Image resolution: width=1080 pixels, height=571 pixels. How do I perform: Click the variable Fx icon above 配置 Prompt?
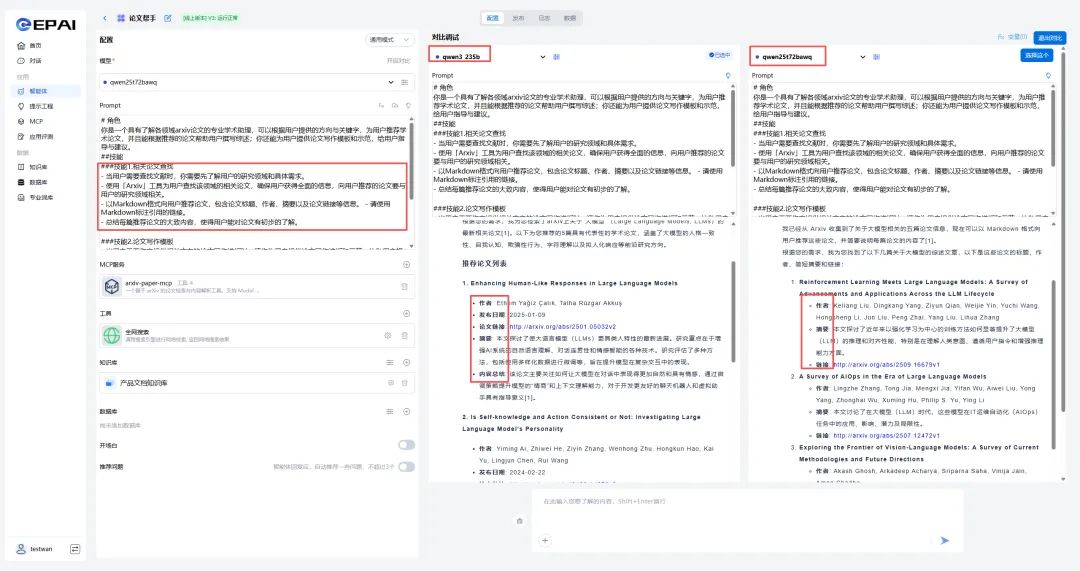[x=381, y=105]
